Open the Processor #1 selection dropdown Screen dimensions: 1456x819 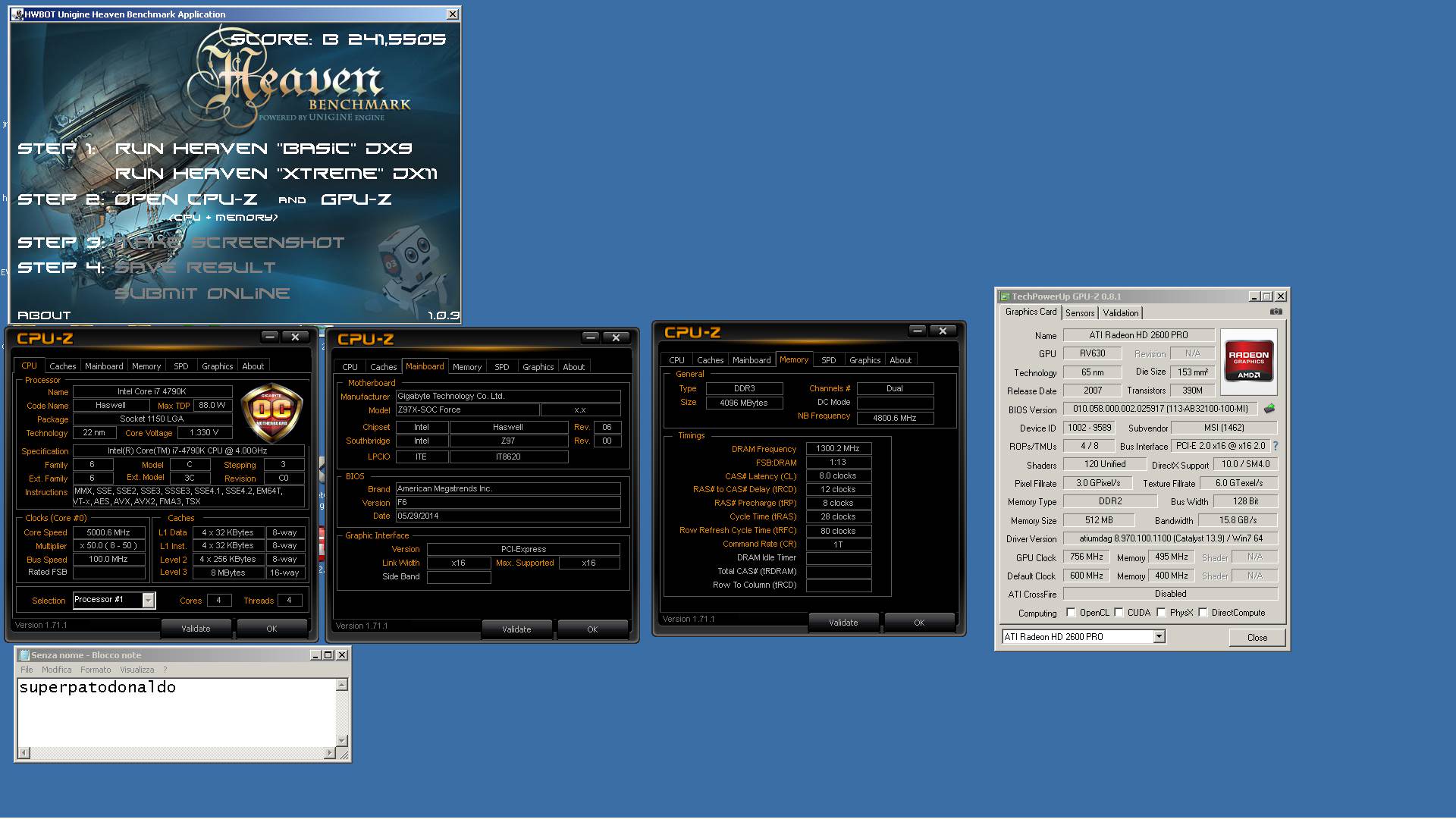pos(148,601)
